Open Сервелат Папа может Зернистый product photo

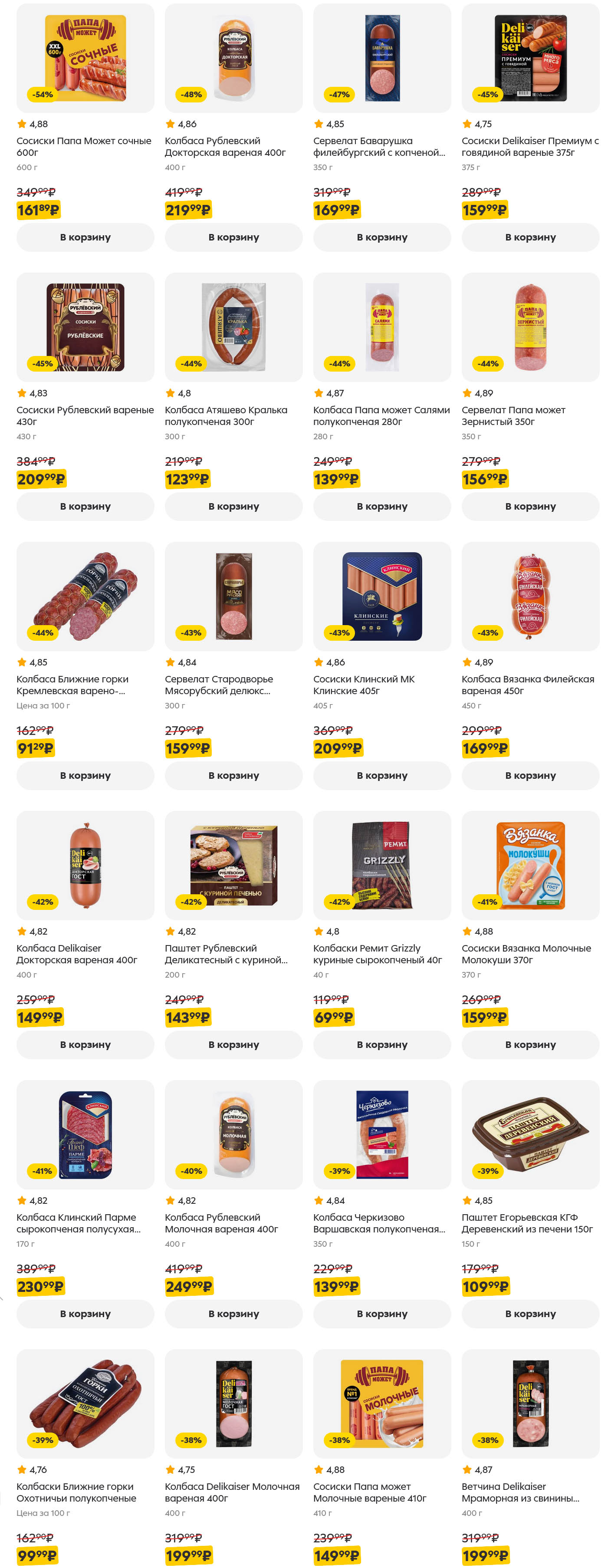(x=530, y=327)
